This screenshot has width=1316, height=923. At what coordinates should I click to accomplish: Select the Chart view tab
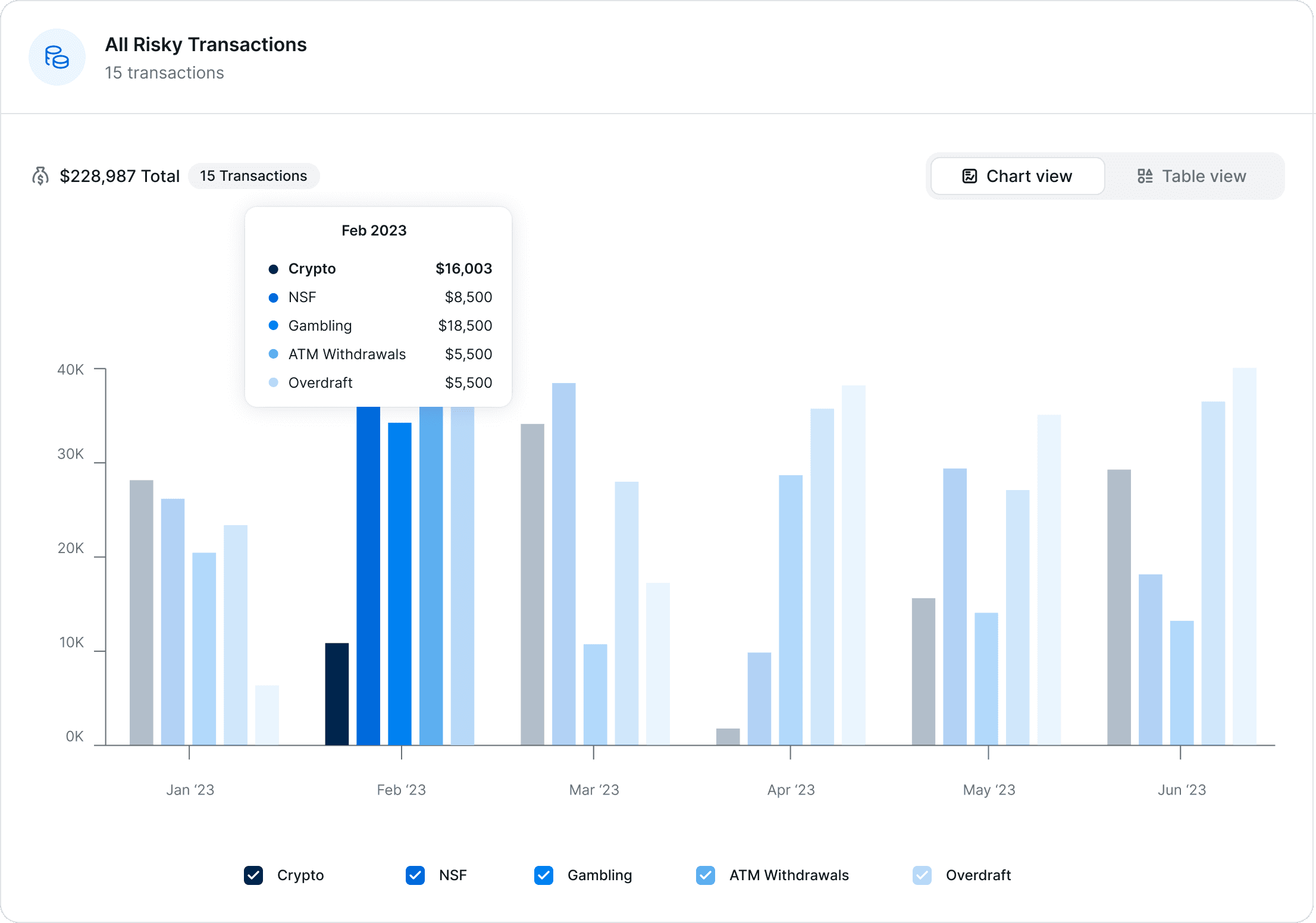click(x=1017, y=176)
